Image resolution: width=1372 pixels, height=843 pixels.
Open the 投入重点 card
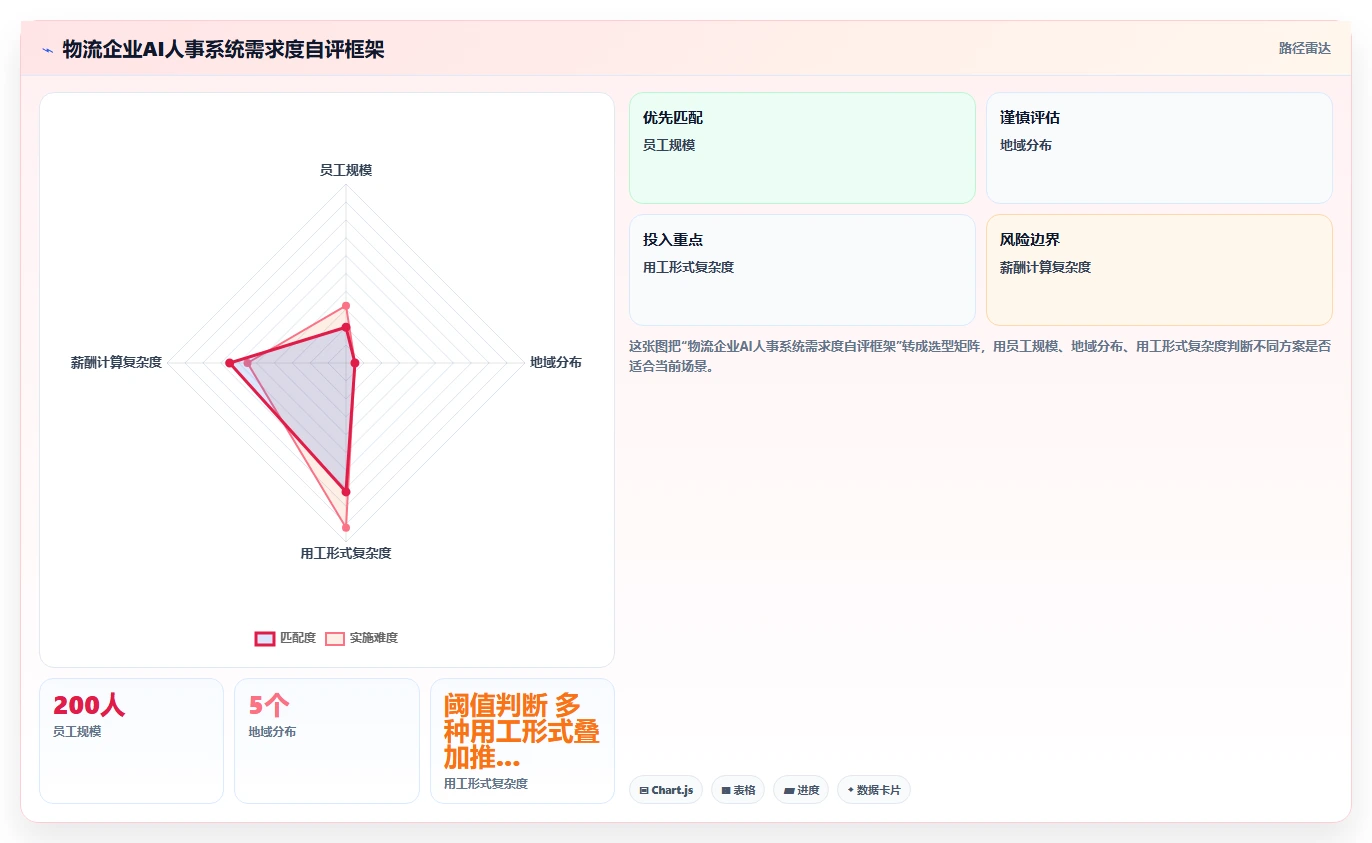(802, 270)
